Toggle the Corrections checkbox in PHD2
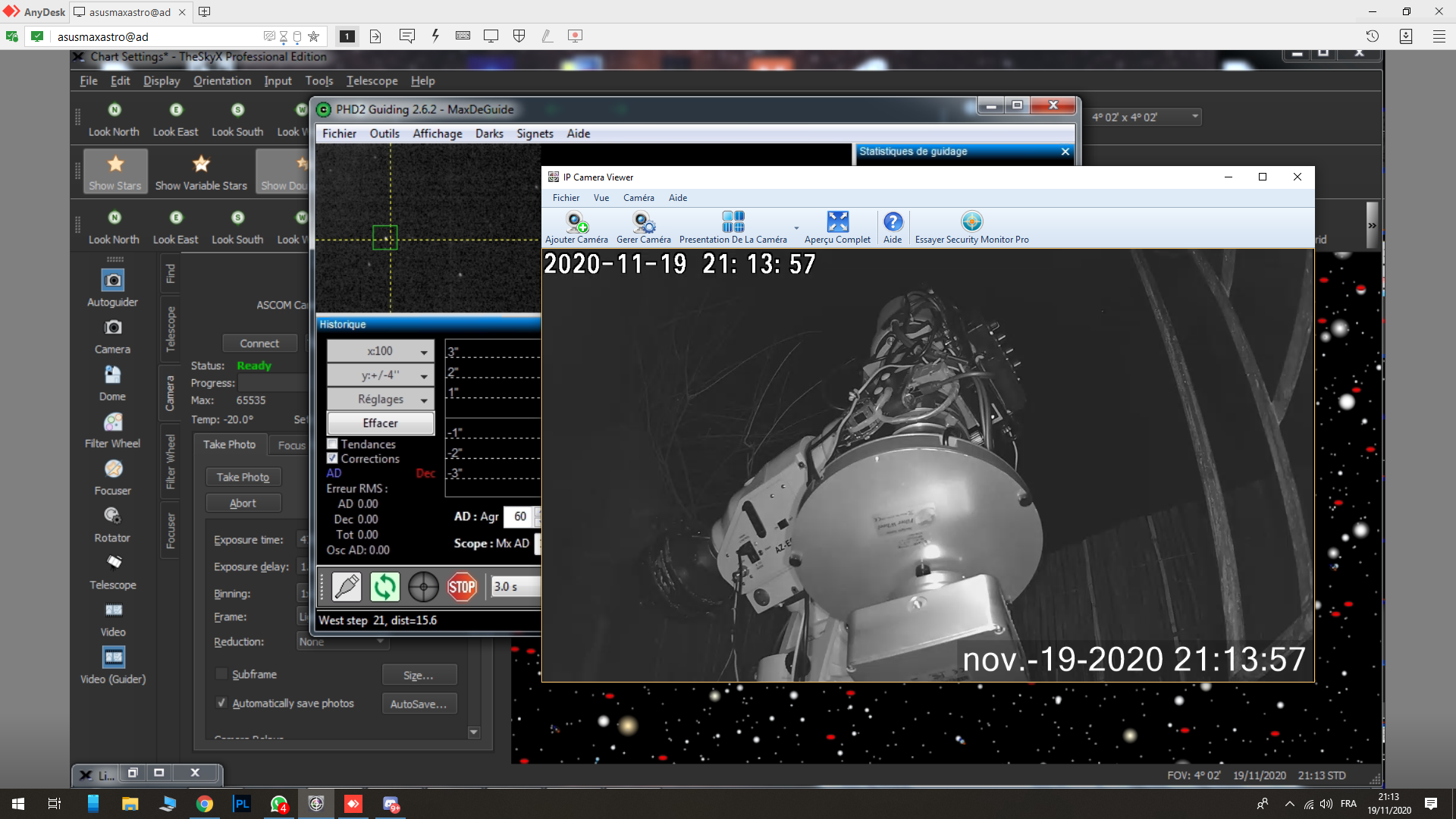1456x819 pixels. click(x=332, y=458)
